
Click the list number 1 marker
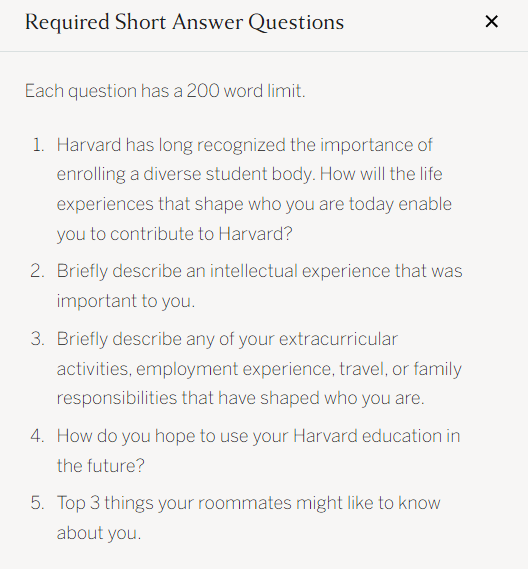click(38, 145)
